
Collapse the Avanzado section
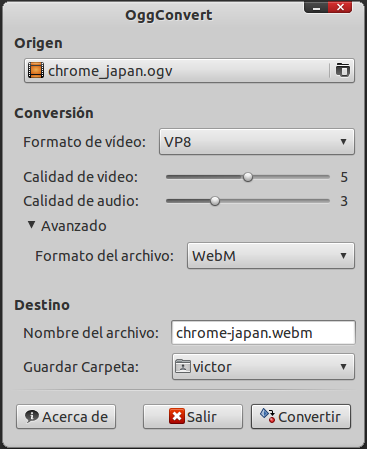(31, 225)
